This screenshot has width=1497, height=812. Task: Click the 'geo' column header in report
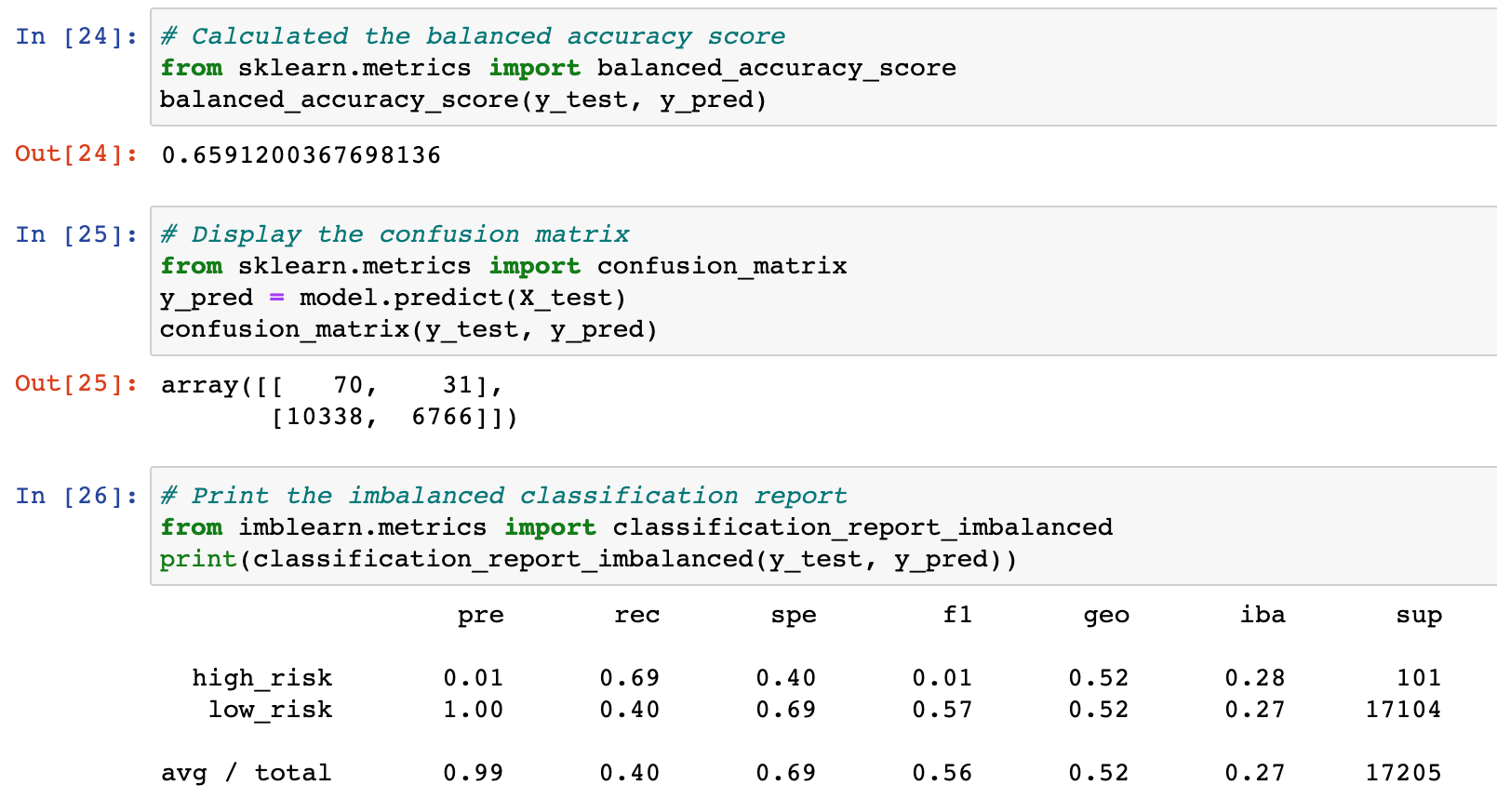(x=1106, y=616)
